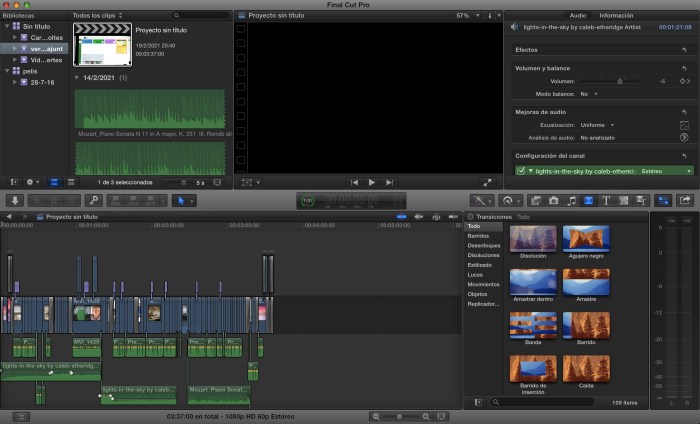This screenshot has width=700, height=424.
Task: Toggle viewer fullscreen expand icon
Action: pos(487,182)
